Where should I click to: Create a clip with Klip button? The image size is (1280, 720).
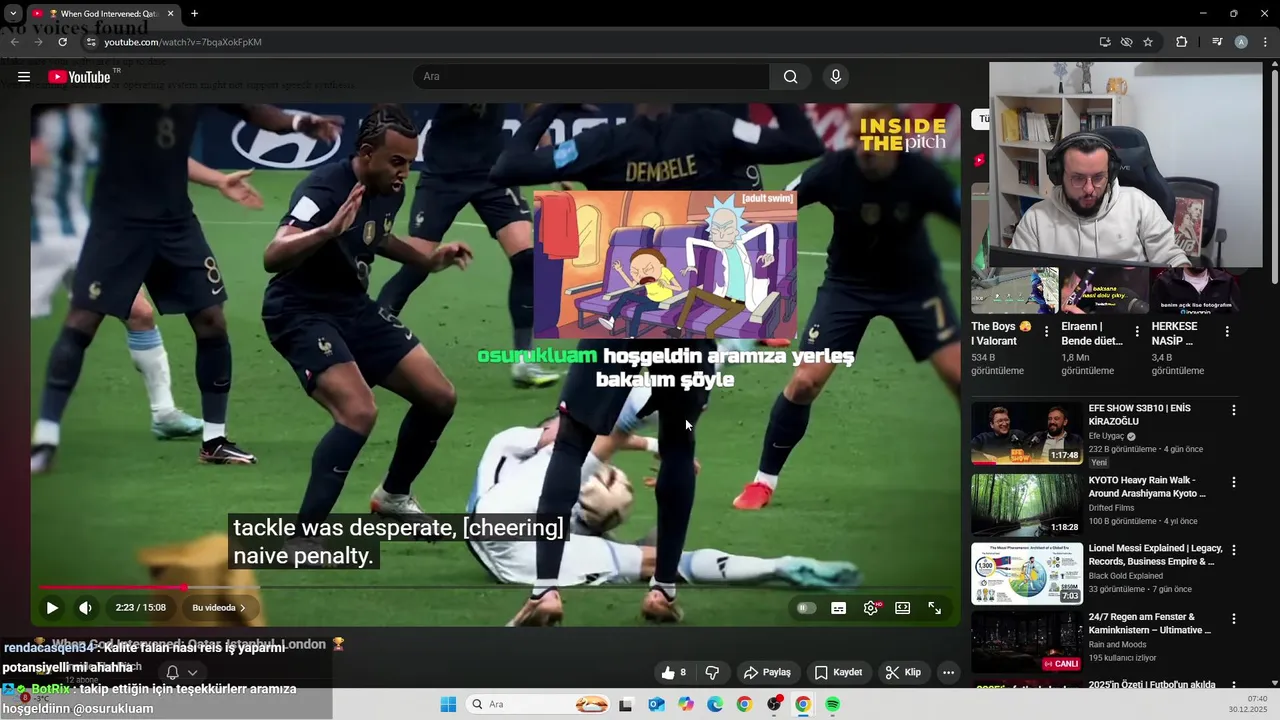point(903,672)
